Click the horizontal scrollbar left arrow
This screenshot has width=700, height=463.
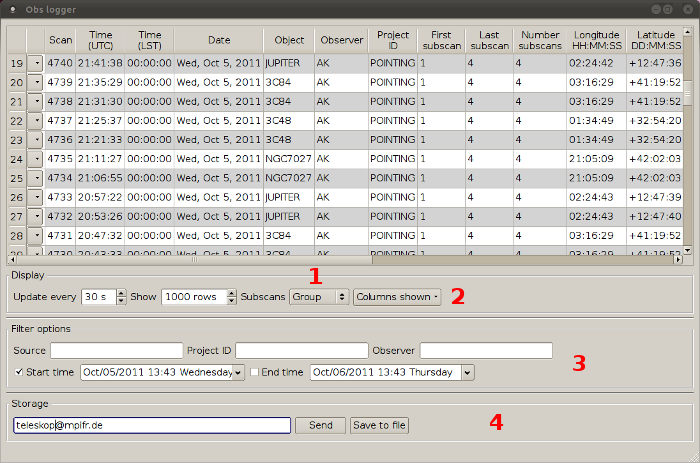[12, 259]
